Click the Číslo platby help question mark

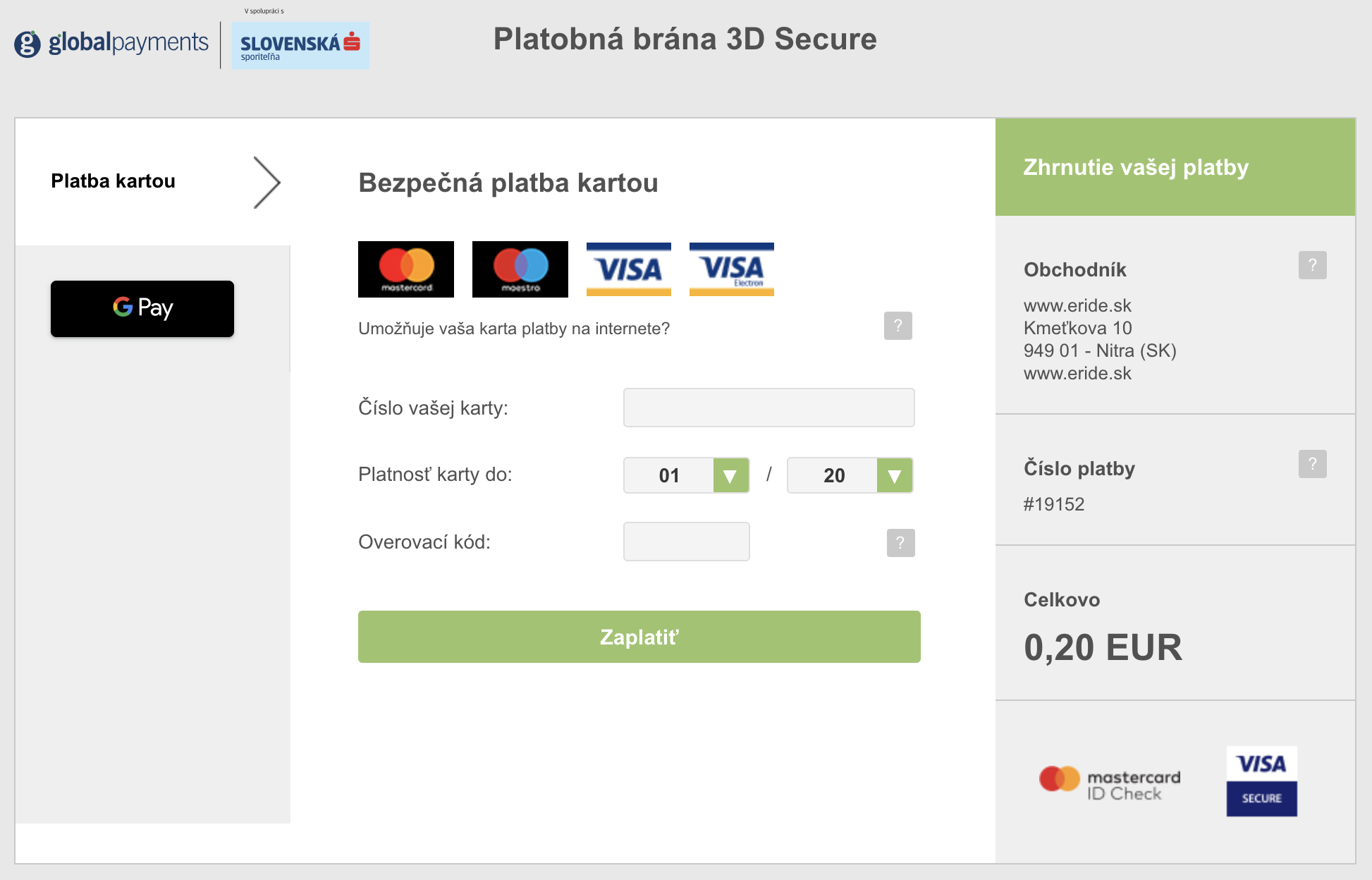(1313, 464)
